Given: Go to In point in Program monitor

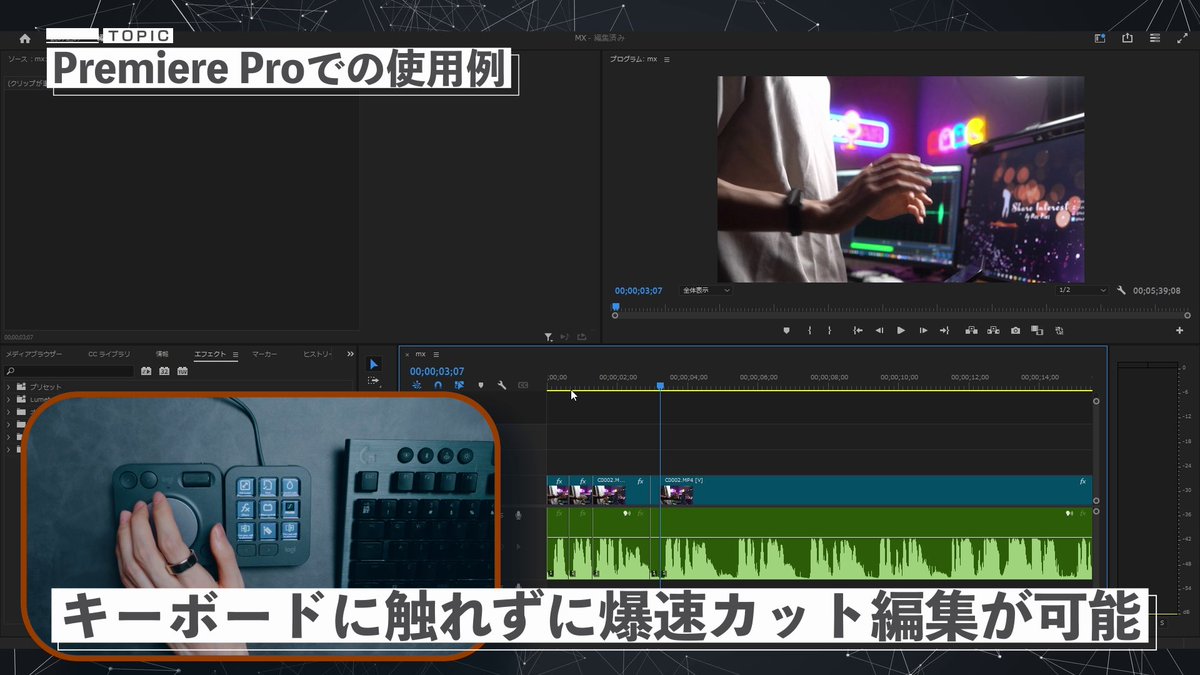Looking at the screenshot, I should 858,330.
